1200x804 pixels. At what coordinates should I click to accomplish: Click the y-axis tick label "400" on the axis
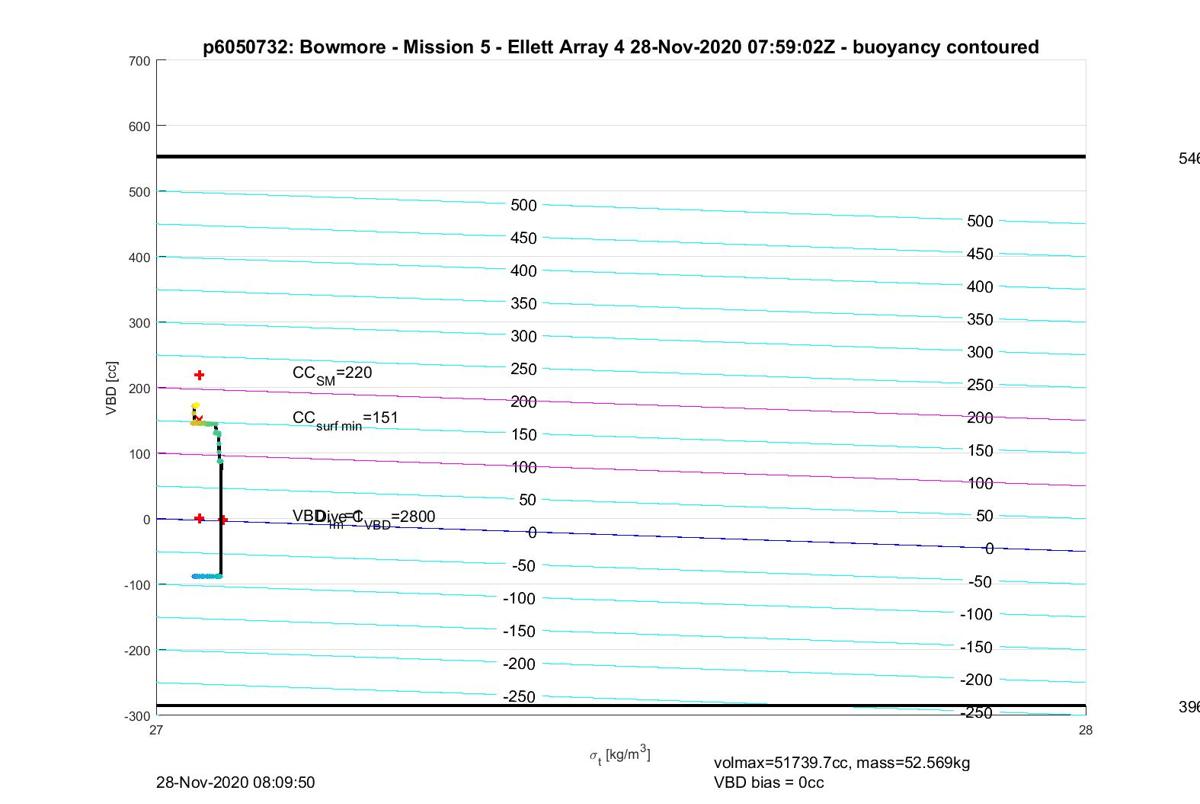139,257
